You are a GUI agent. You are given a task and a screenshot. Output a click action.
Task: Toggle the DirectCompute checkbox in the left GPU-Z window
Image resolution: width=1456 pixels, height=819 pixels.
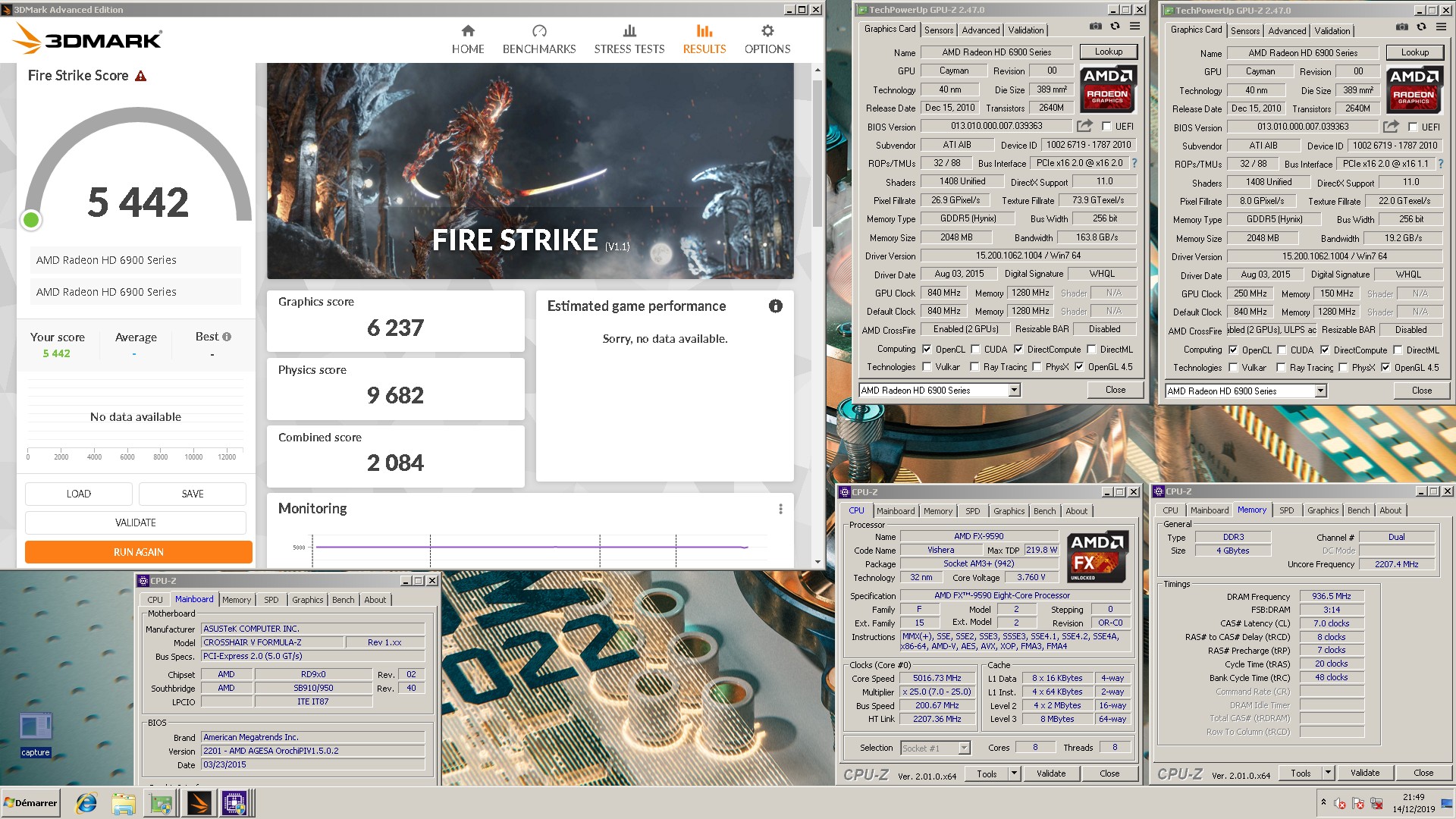[x=1018, y=350]
